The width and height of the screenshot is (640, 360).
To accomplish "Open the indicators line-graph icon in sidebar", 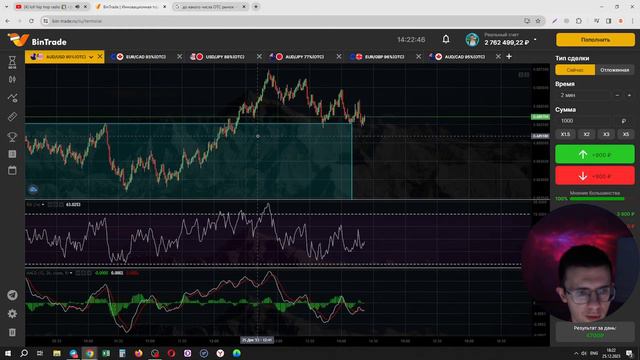I will 12,98.
